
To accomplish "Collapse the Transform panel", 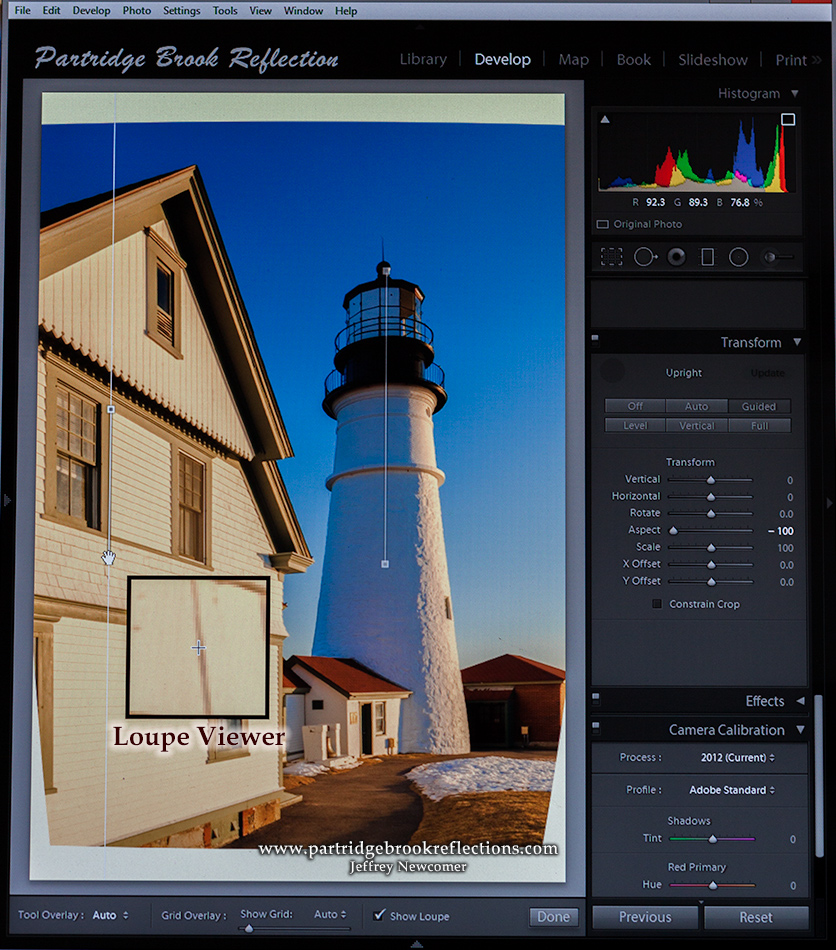I will tap(797, 342).
